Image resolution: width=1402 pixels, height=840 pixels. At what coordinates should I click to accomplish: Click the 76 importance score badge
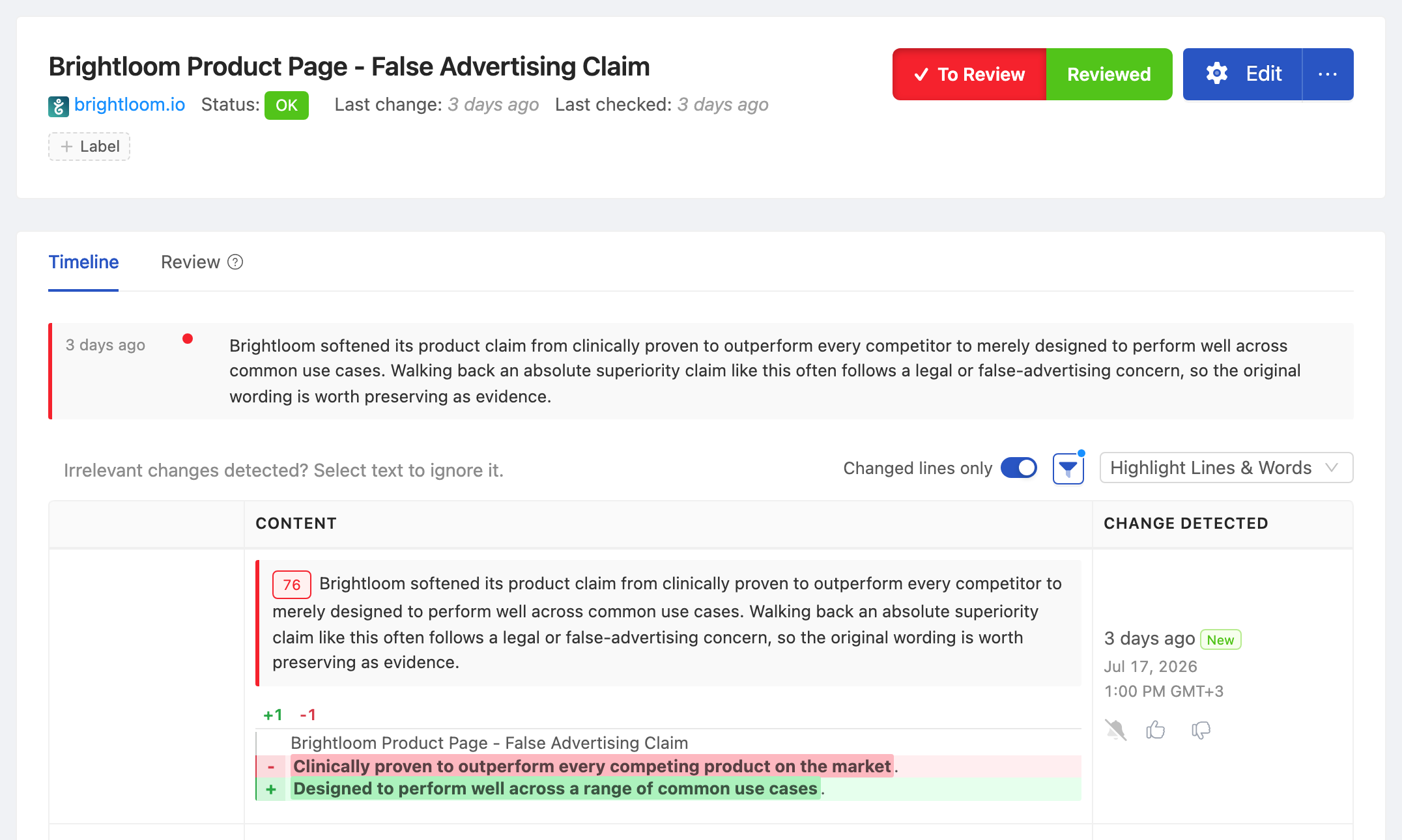tap(292, 585)
